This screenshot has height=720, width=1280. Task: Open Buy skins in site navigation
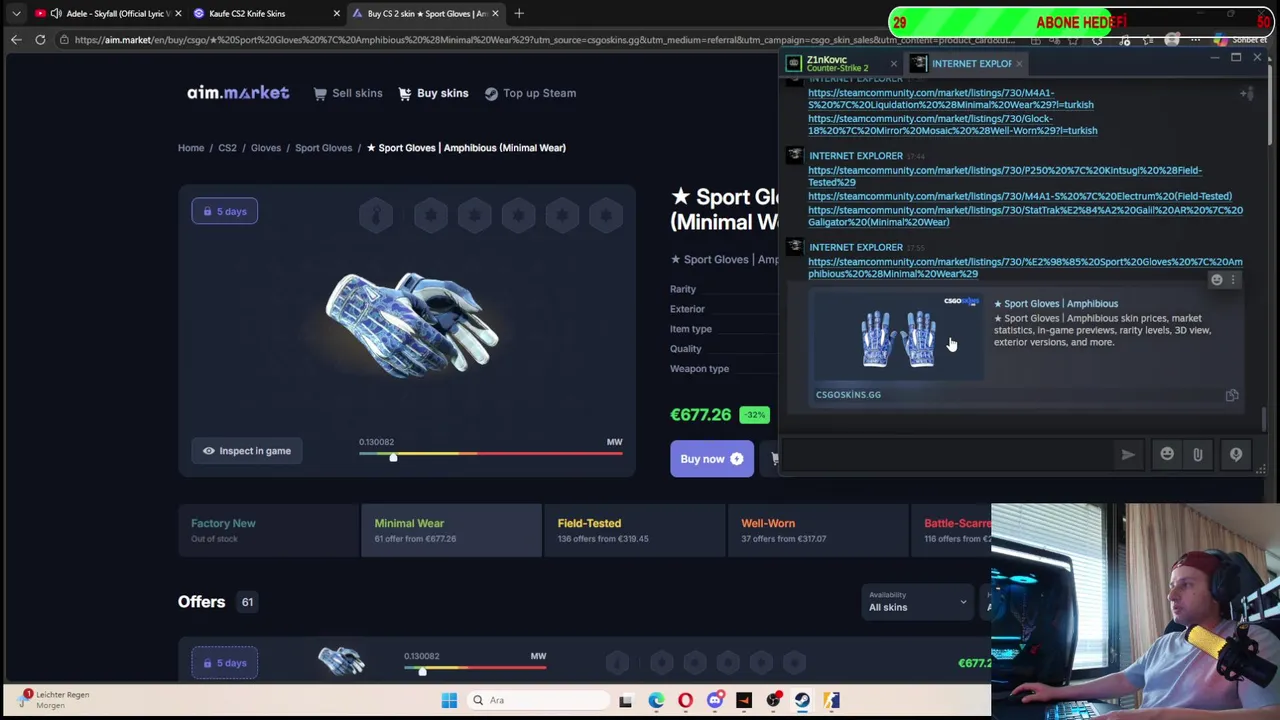coord(433,93)
